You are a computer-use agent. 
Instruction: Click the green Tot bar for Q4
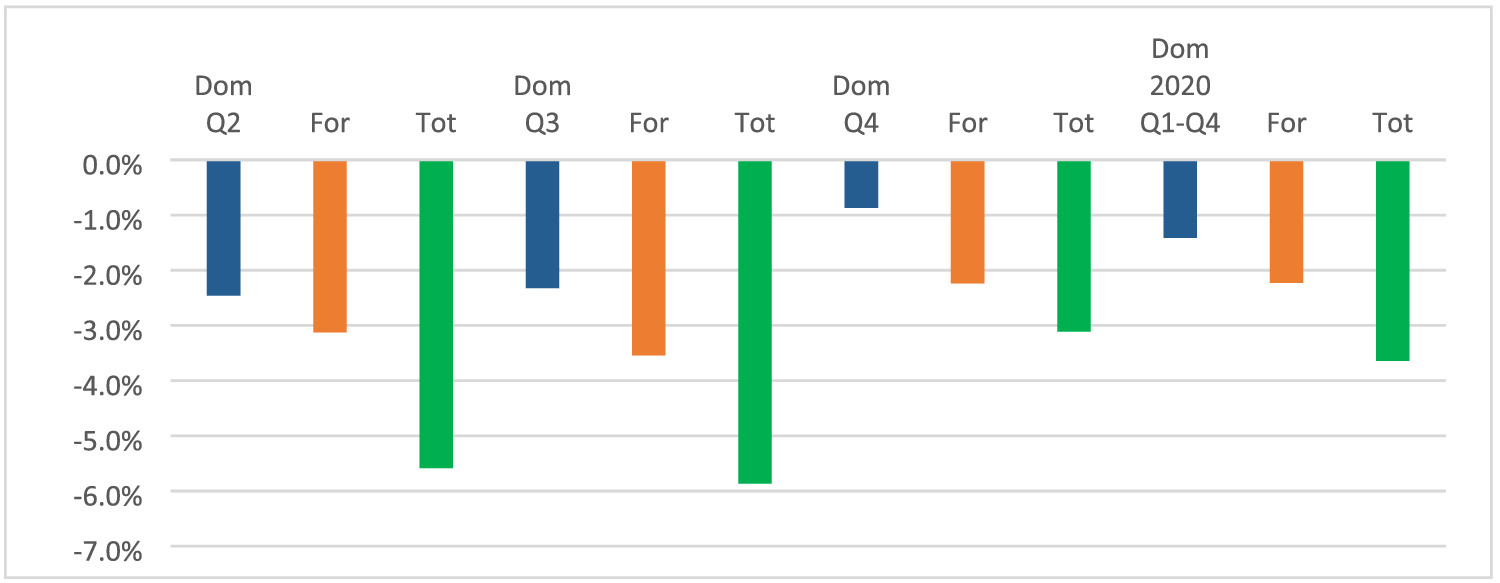click(x=1073, y=246)
